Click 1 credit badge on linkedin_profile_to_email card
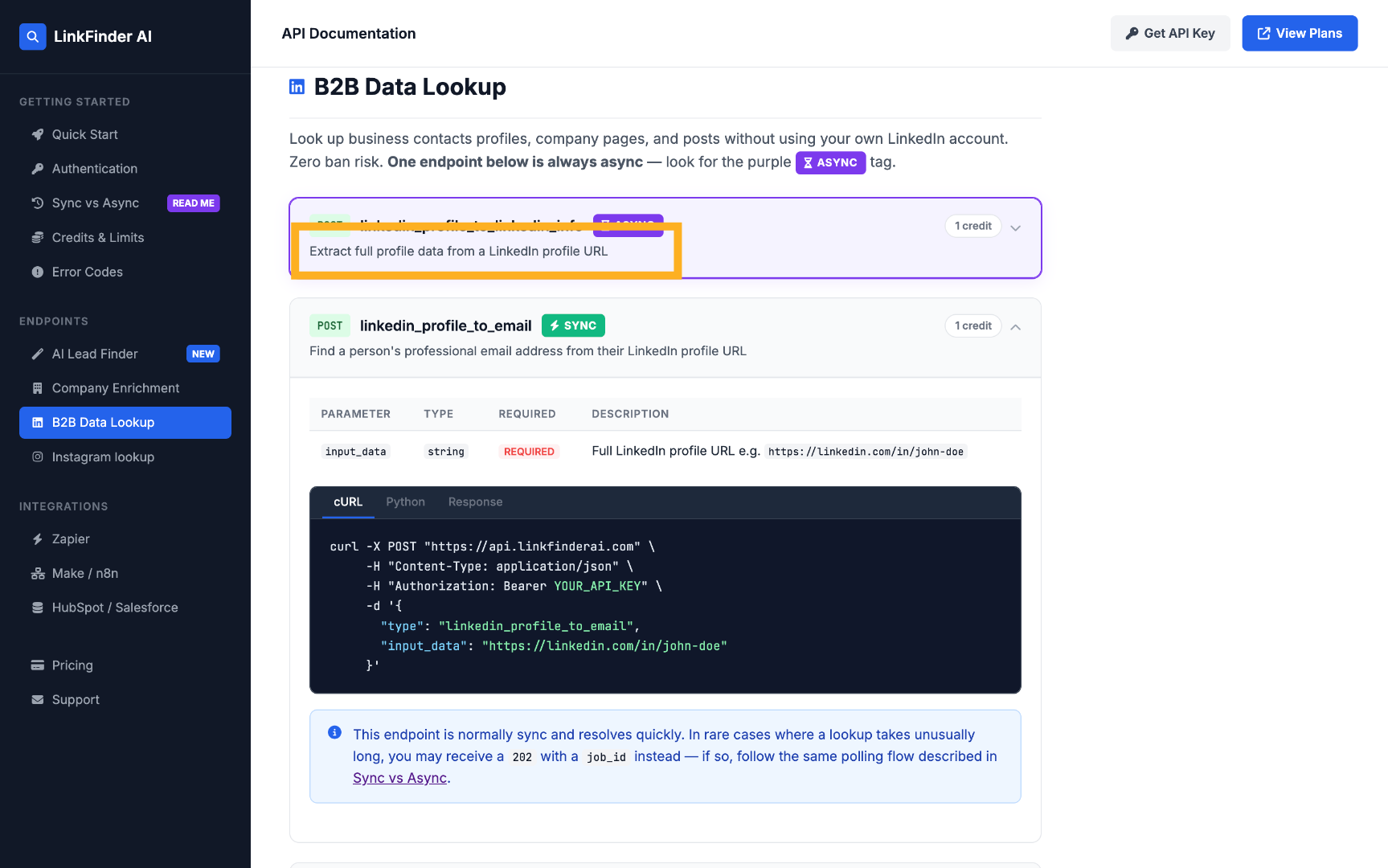Viewport: 1388px width, 868px height. [973, 325]
